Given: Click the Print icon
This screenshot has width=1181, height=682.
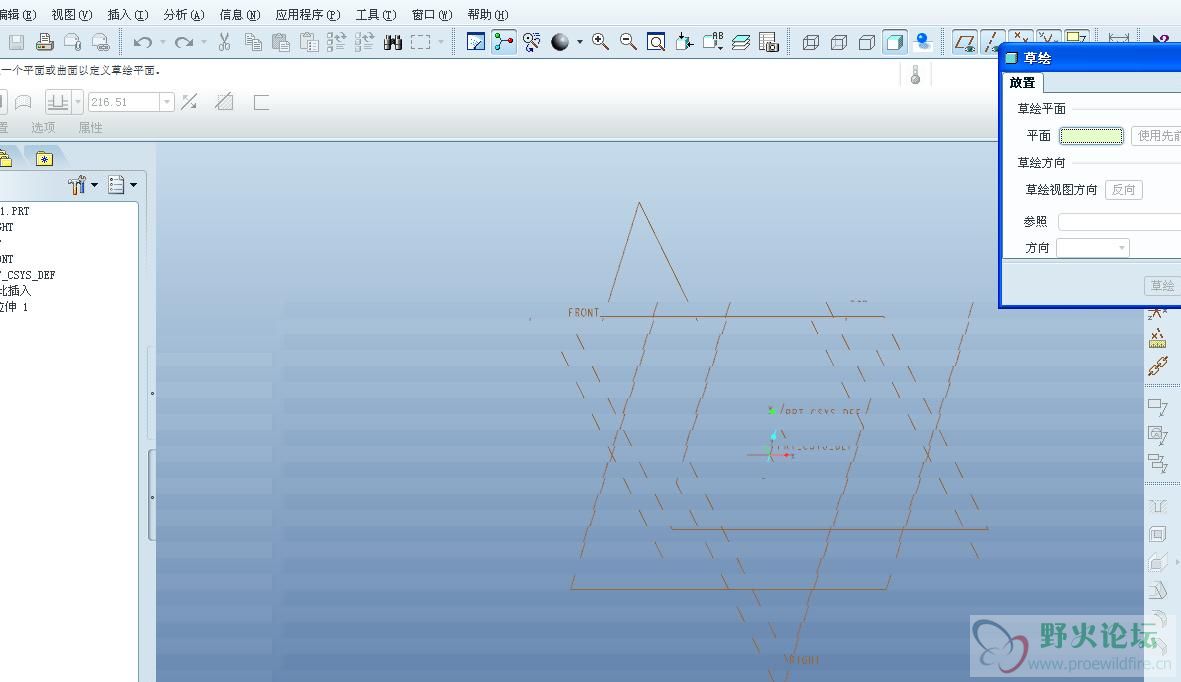Looking at the screenshot, I should tap(44, 42).
